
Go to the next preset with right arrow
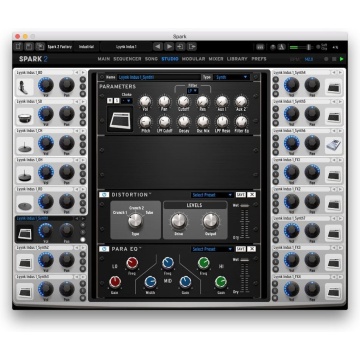click(169, 47)
